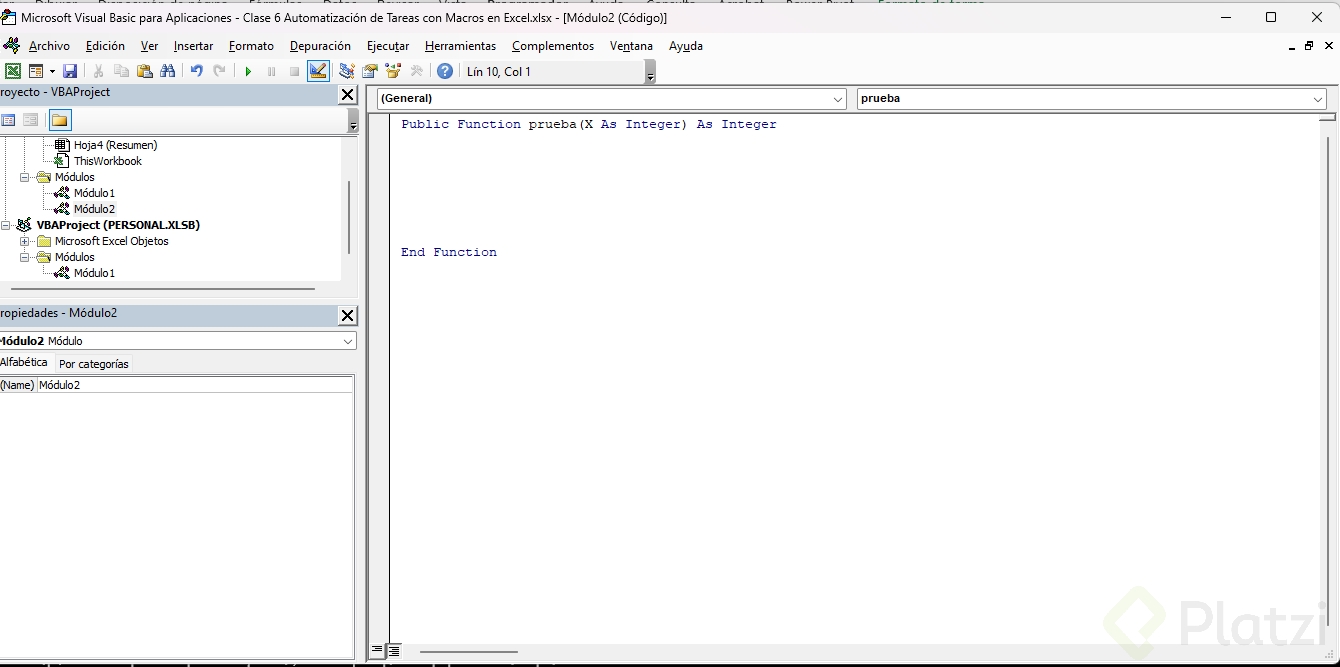Click the (Name) property value field Módulo2

point(195,385)
